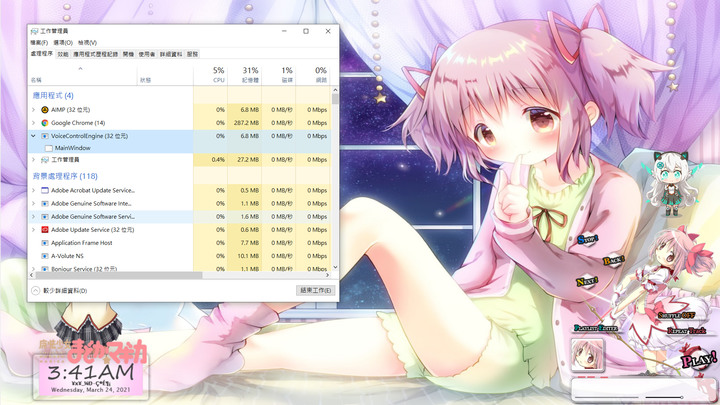The width and height of the screenshot is (720, 405).
Task: Click the Adobe Genuine Software Inte... icon
Action: coord(45,203)
